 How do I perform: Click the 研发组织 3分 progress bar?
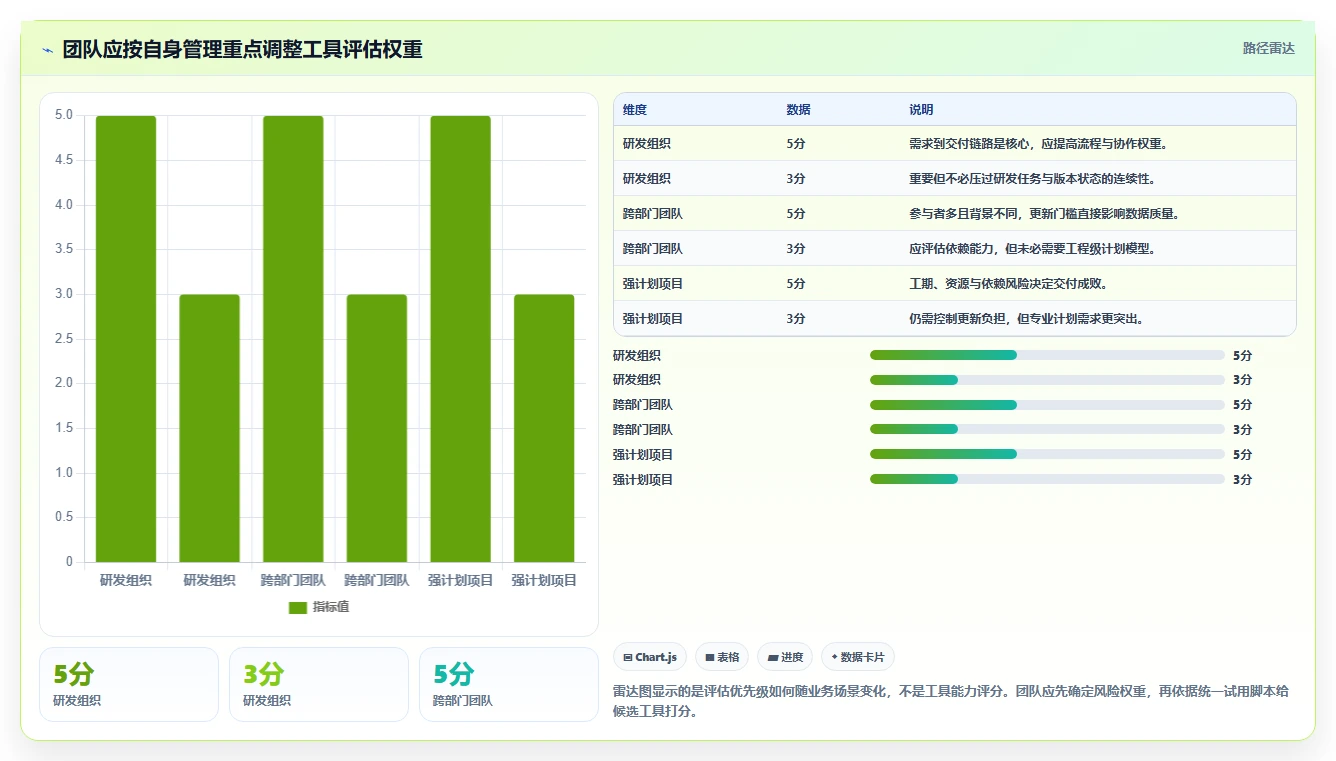(x=1047, y=380)
